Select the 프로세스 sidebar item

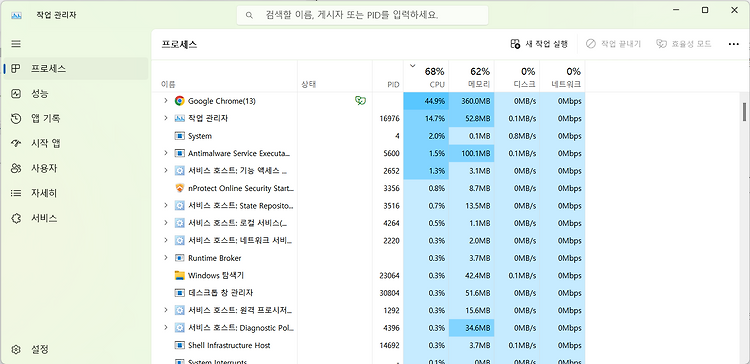coord(77,69)
